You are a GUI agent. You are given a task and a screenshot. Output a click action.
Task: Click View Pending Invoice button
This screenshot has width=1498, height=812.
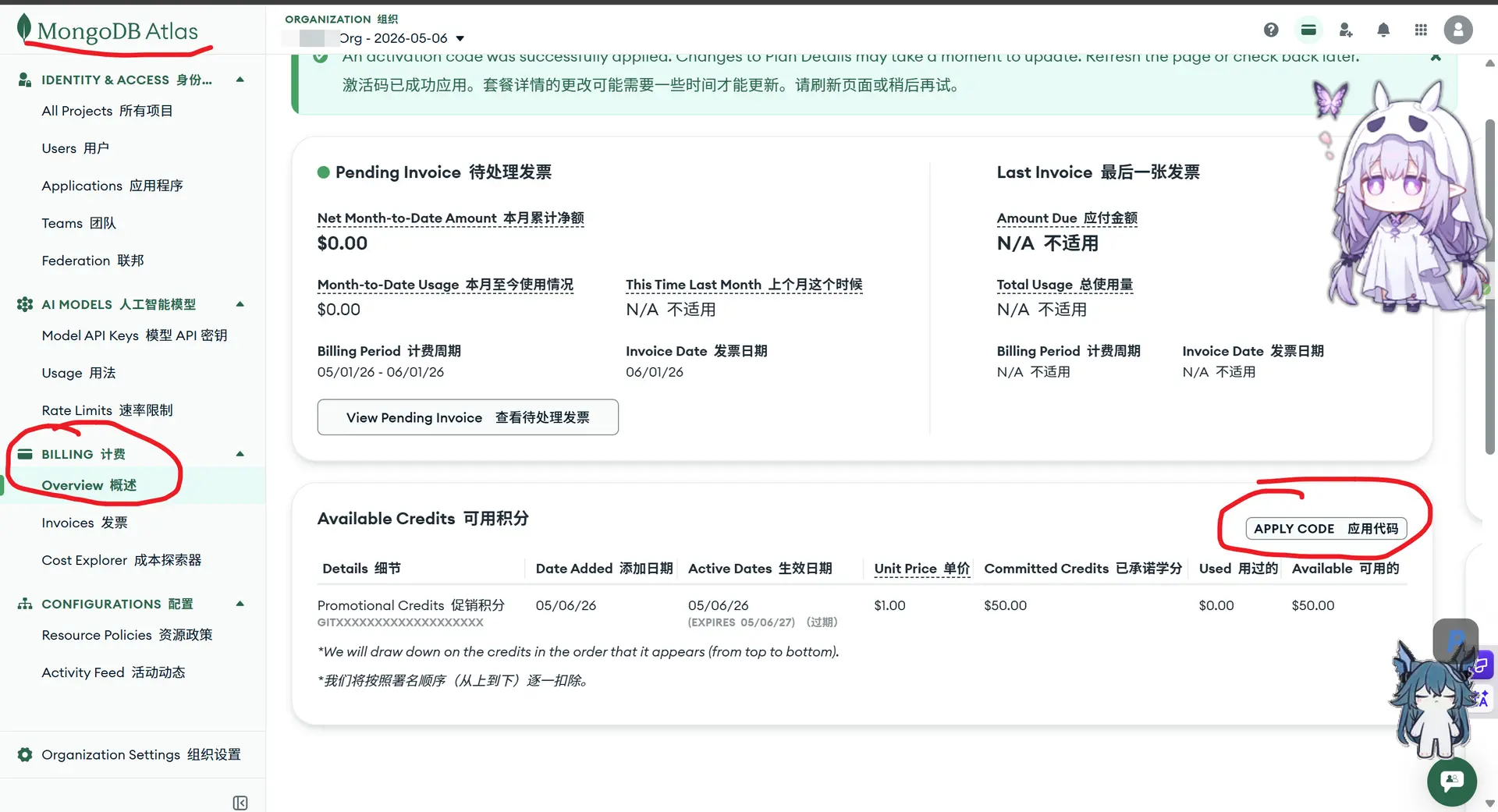click(468, 417)
